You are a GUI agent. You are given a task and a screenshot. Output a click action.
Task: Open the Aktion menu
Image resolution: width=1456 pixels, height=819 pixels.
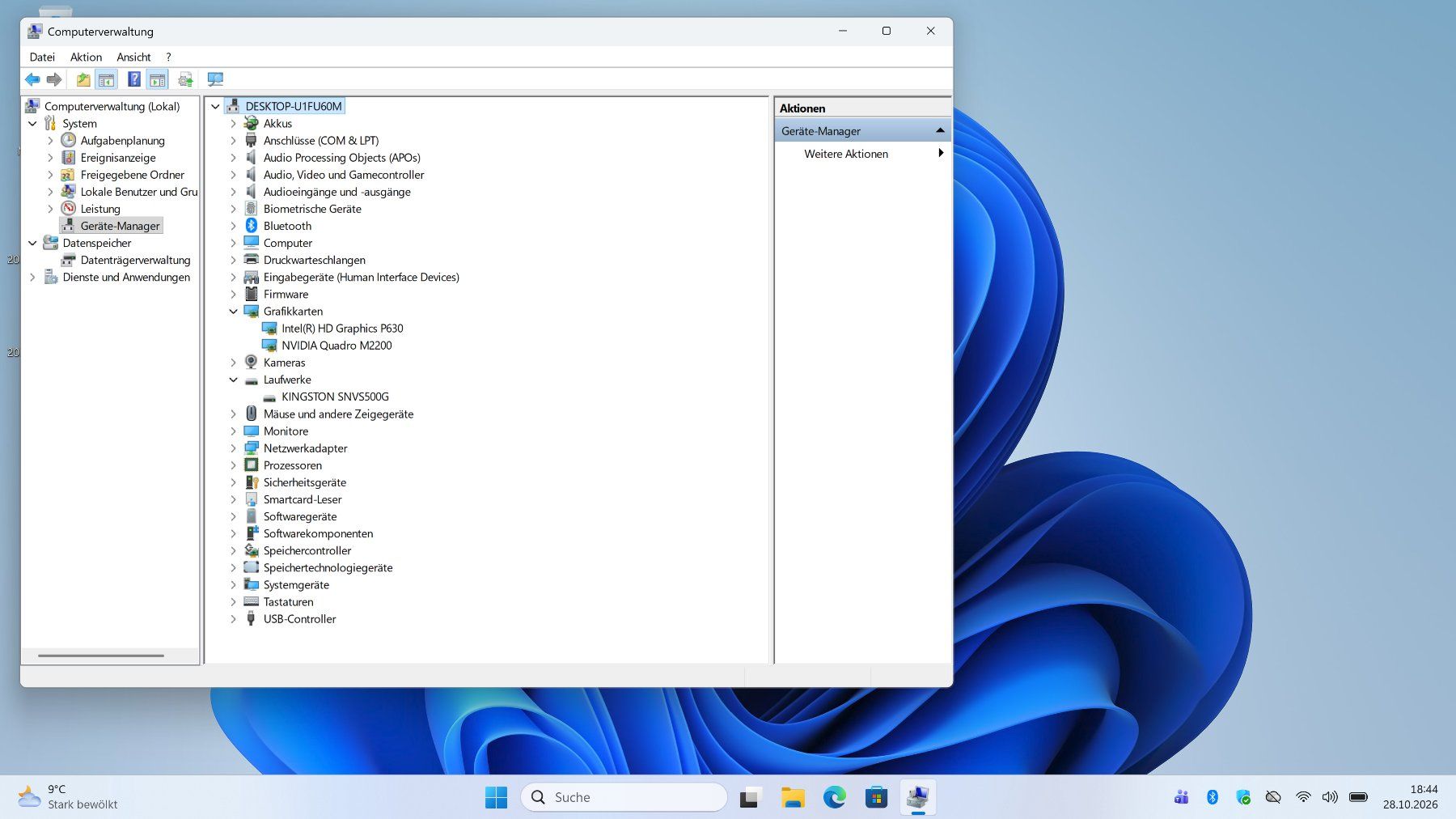click(x=86, y=57)
